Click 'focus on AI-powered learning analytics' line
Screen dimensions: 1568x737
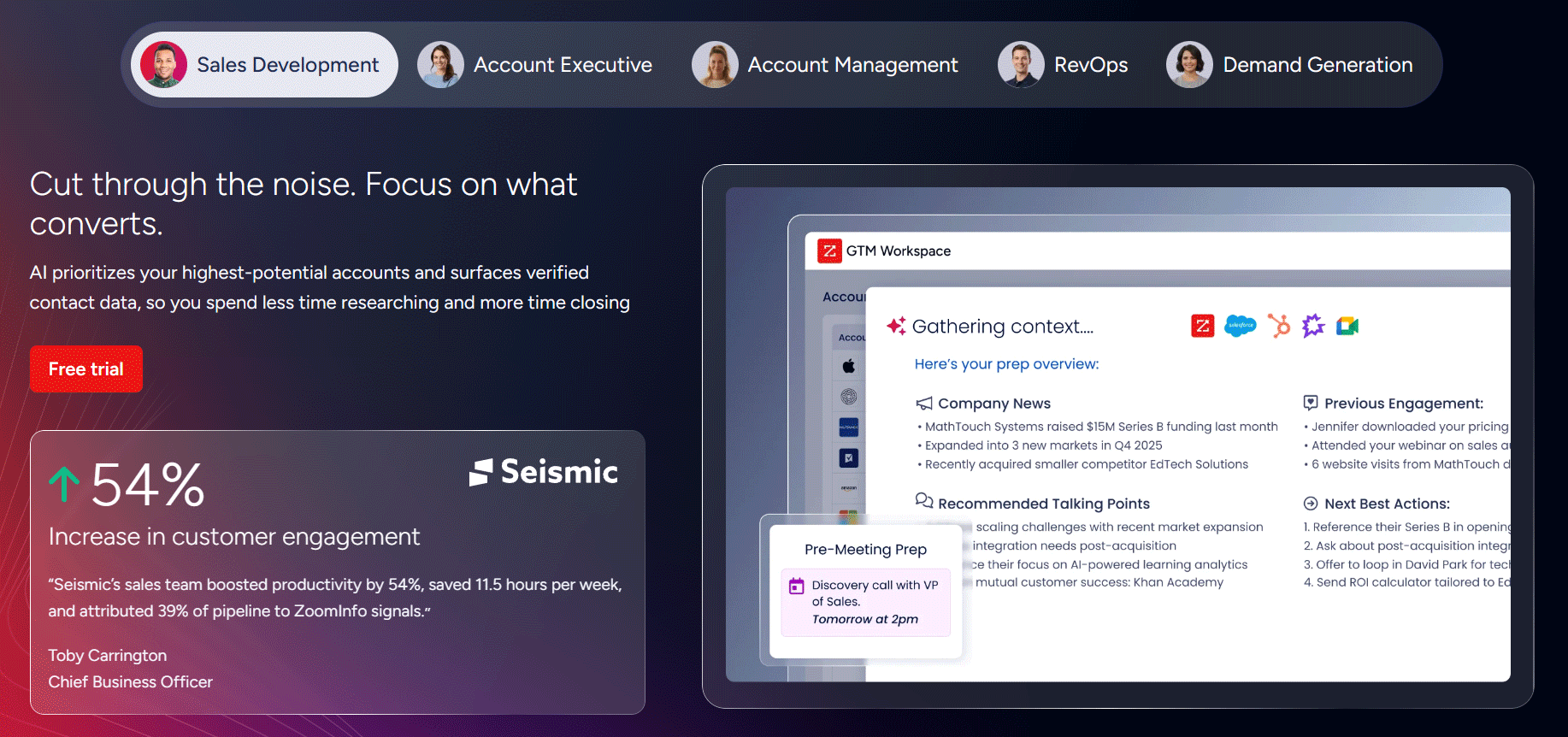[x=1109, y=564]
